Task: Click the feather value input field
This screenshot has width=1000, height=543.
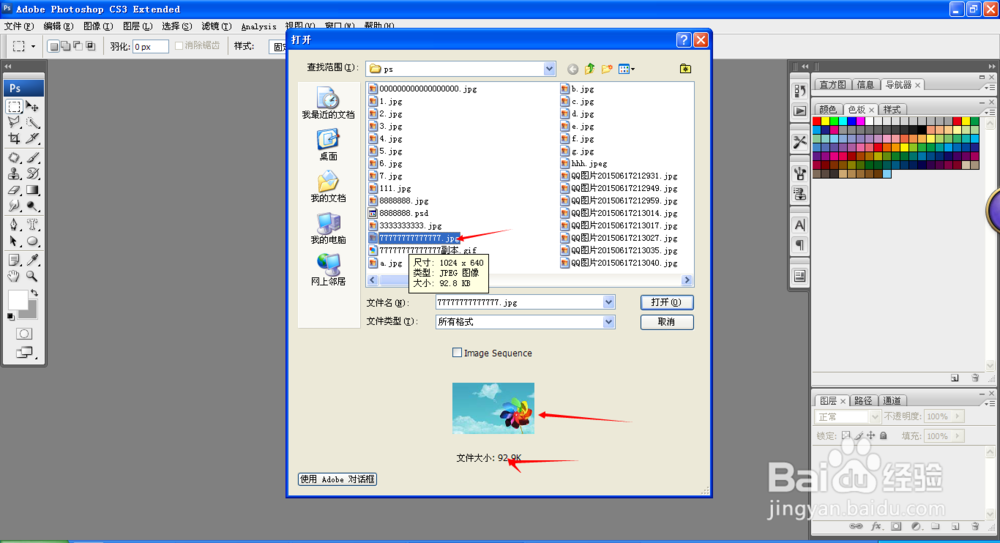Action: [151, 47]
